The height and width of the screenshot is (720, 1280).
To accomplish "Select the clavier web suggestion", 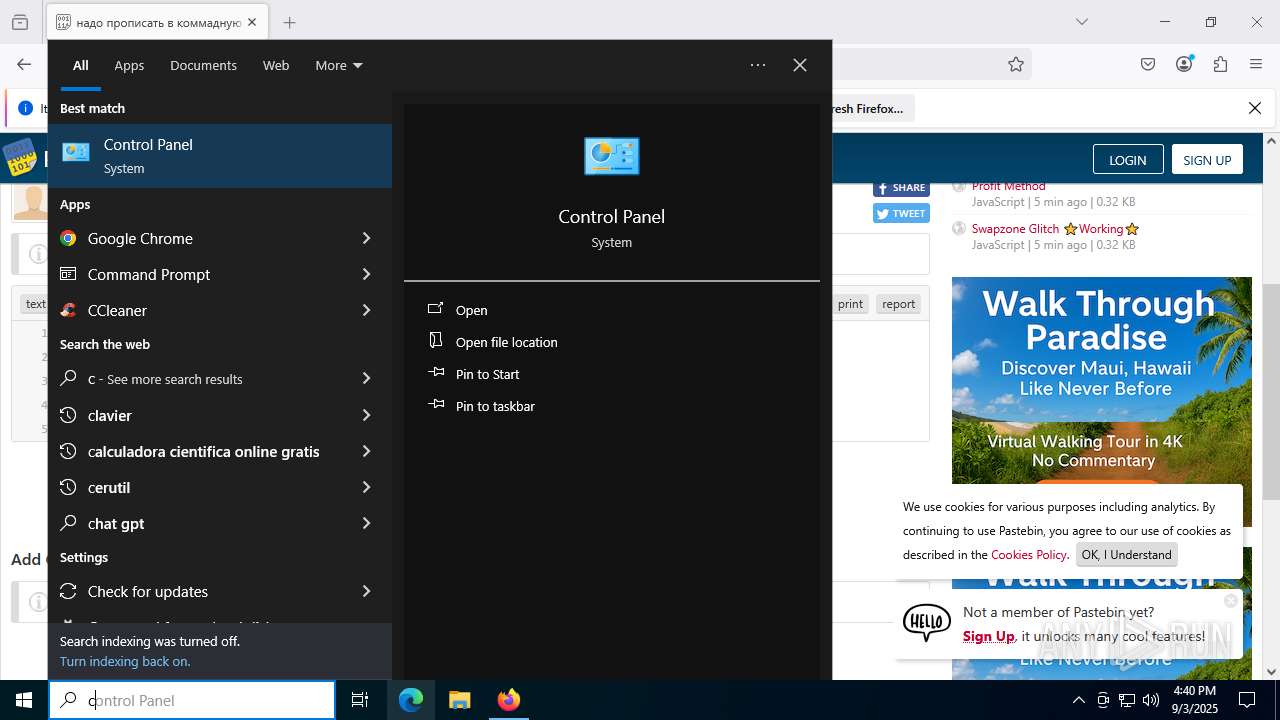I will point(196,415).
